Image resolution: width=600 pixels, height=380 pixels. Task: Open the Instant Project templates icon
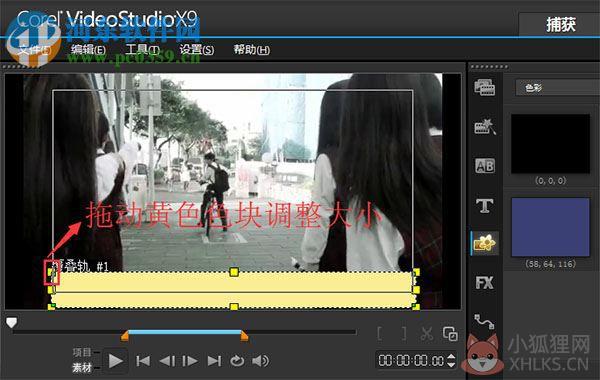[485, 127]
